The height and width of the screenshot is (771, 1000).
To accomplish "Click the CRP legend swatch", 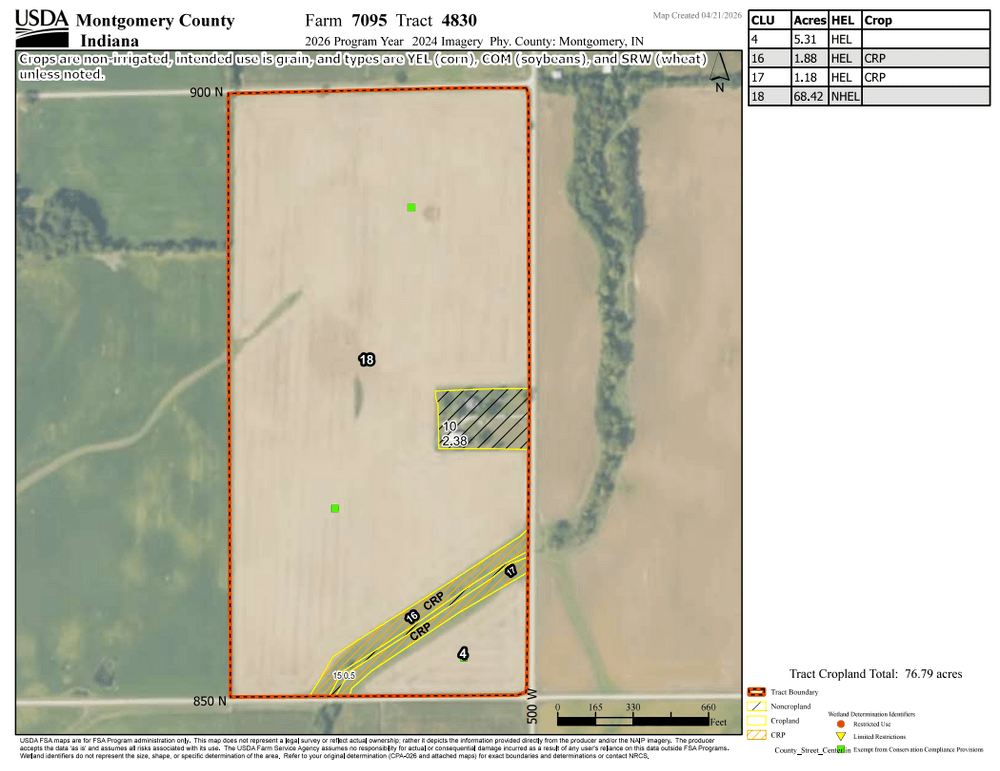I will (756, 735).
